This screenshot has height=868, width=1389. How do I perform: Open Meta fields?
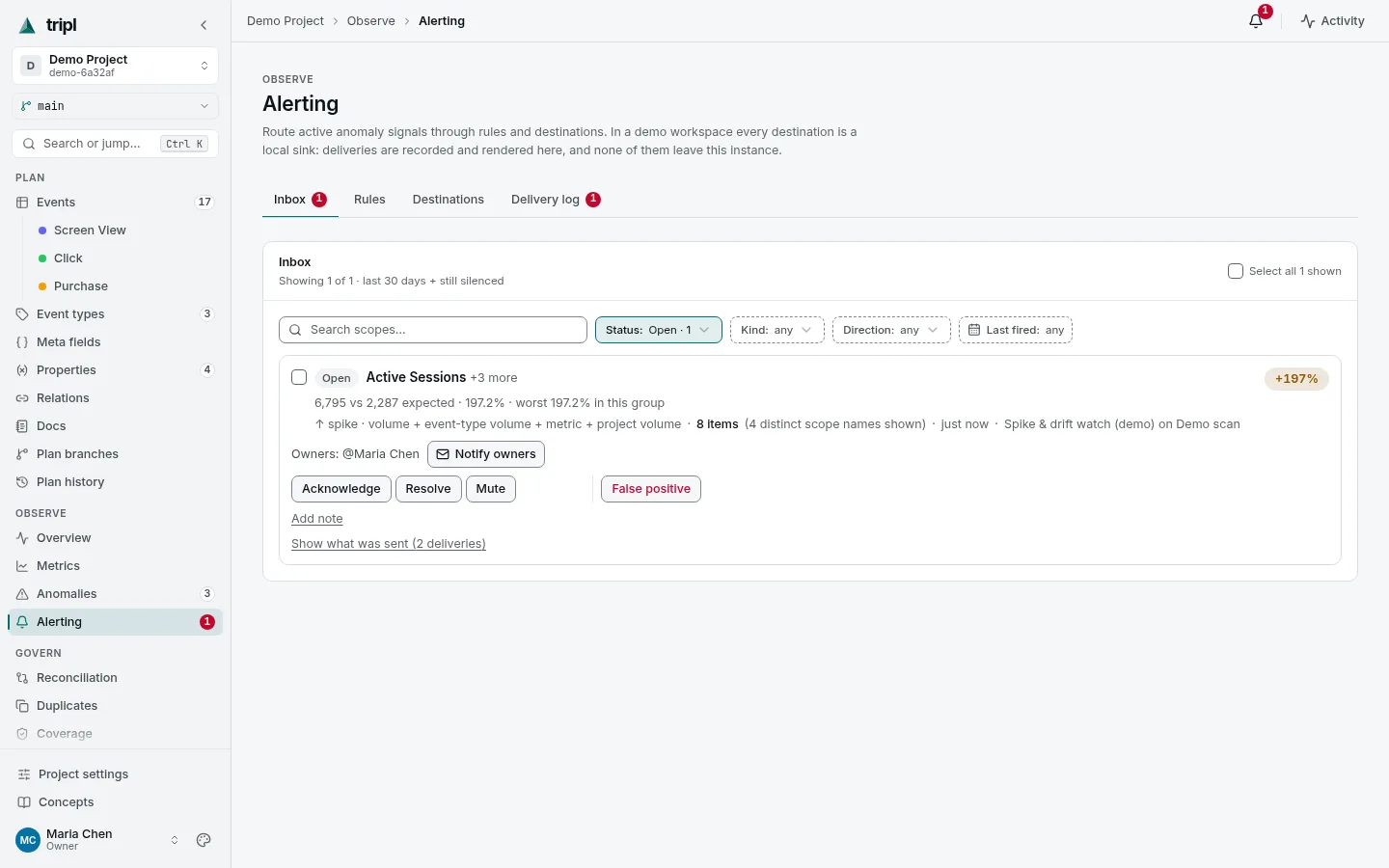tap(116, 342)
